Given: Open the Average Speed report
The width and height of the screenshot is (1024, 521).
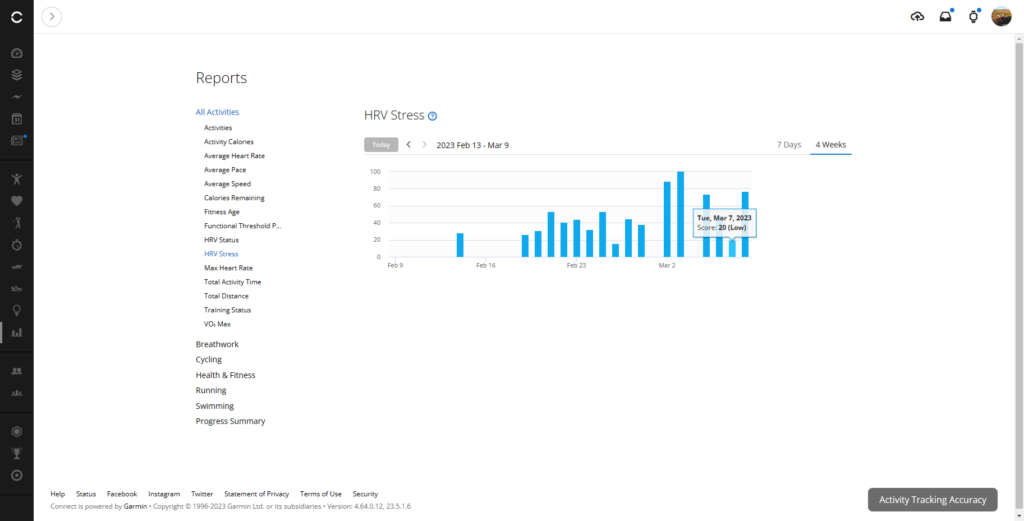Looking at the screenshot, I should (x=227, y=184).
